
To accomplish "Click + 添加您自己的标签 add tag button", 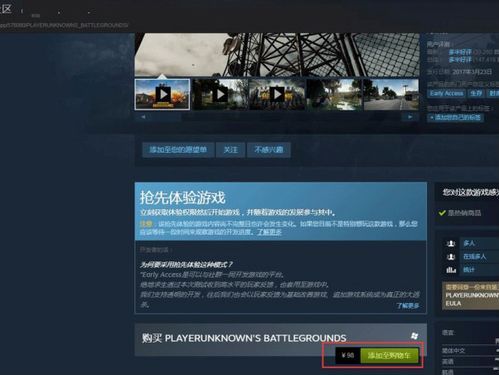I will [455, 117].
